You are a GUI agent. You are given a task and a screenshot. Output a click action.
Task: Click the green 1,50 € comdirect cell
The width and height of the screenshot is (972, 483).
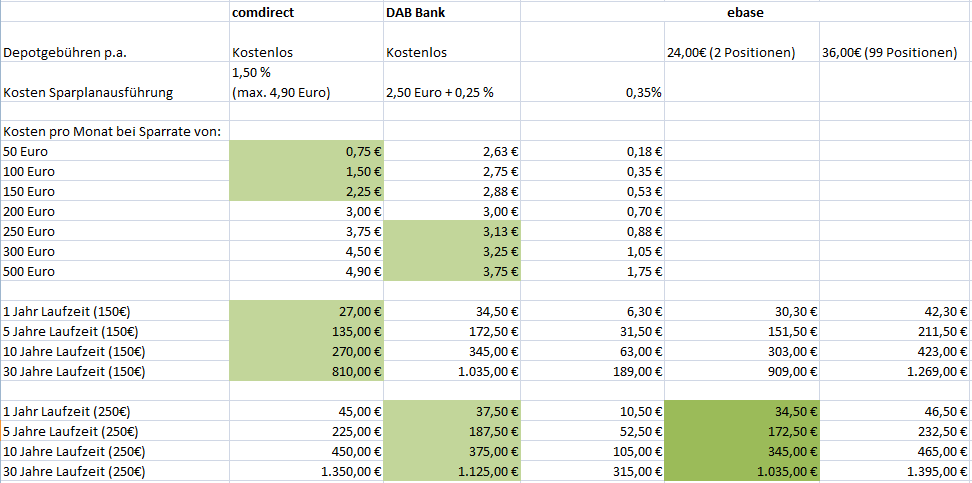(306, 171)
